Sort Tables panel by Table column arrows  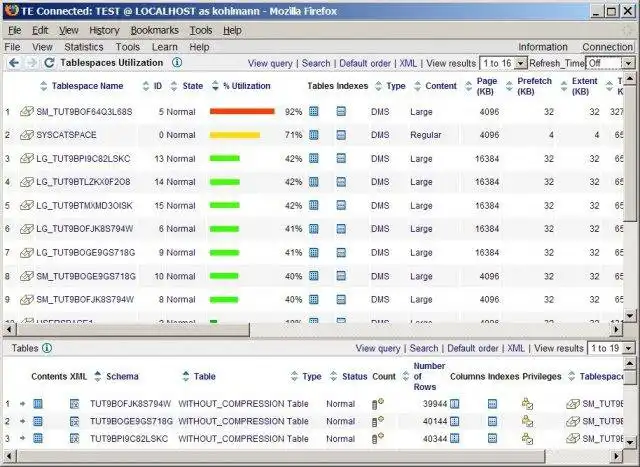pyautogui.click(x=186, y=376)
